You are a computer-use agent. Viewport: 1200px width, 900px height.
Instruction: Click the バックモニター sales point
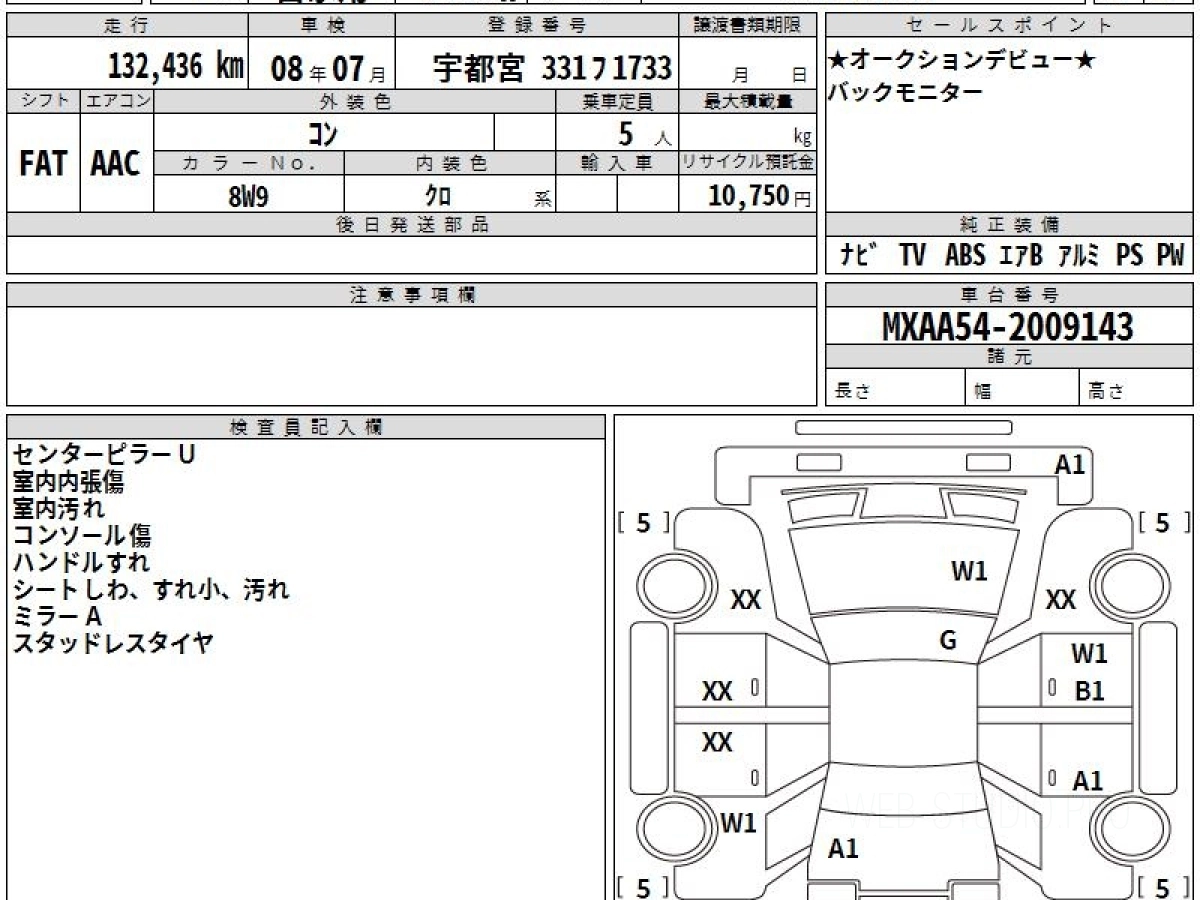[x=906, y=92]
